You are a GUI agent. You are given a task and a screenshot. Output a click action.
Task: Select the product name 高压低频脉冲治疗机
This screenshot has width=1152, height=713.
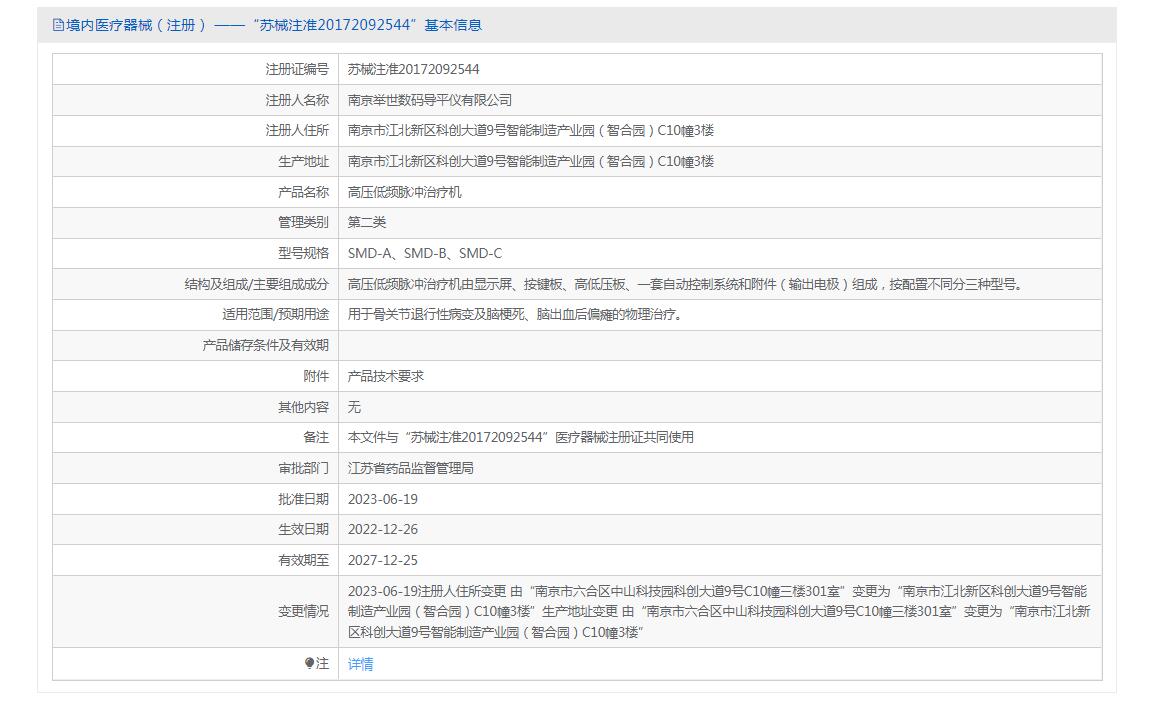coord(412,191)
